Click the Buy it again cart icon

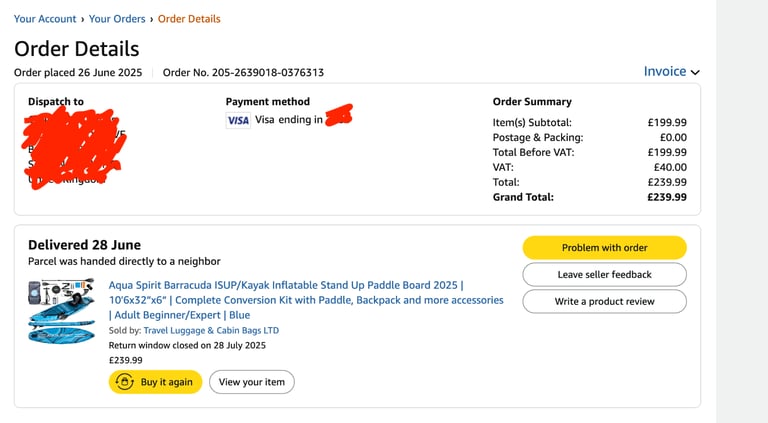click(x=124, y=382)
